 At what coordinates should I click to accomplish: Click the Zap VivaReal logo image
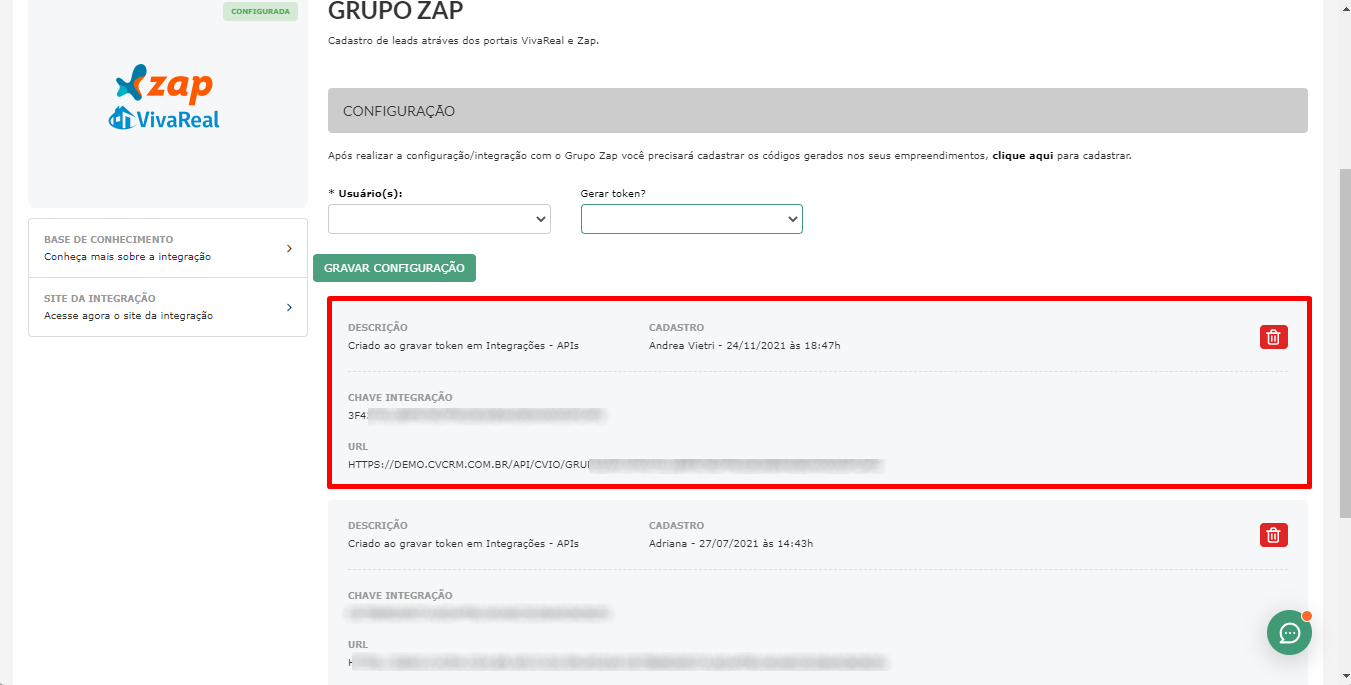164,97
